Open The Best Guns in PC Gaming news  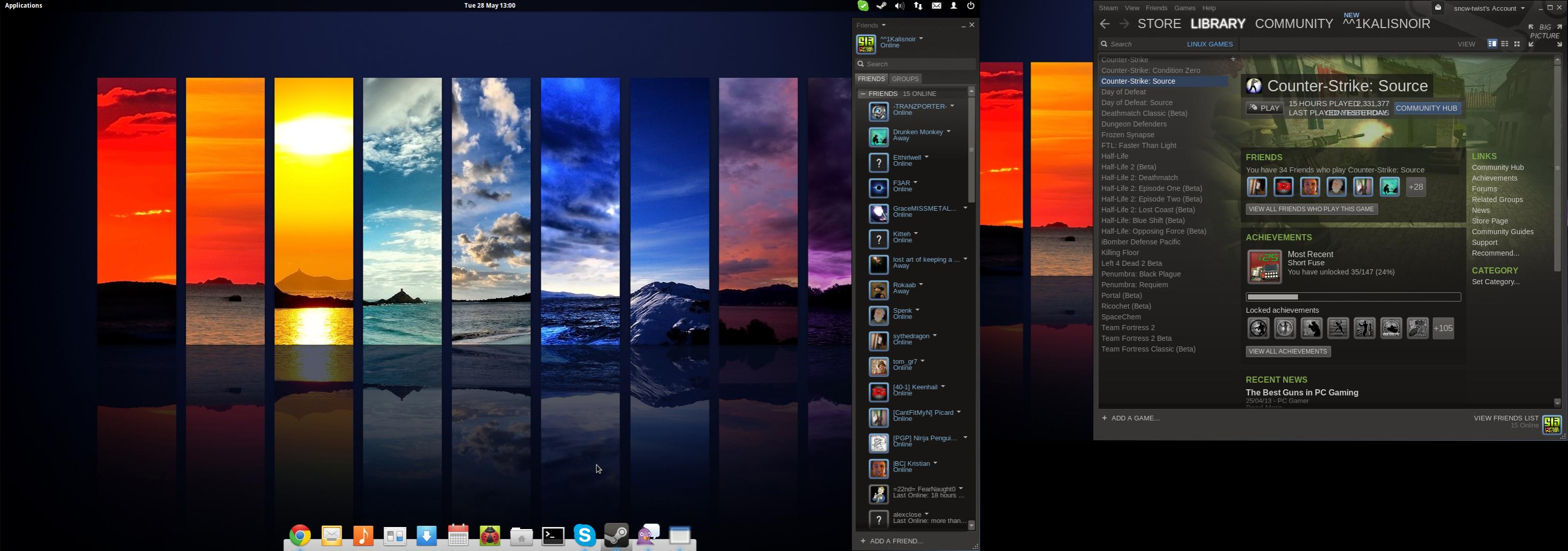tap(1301, 393)
